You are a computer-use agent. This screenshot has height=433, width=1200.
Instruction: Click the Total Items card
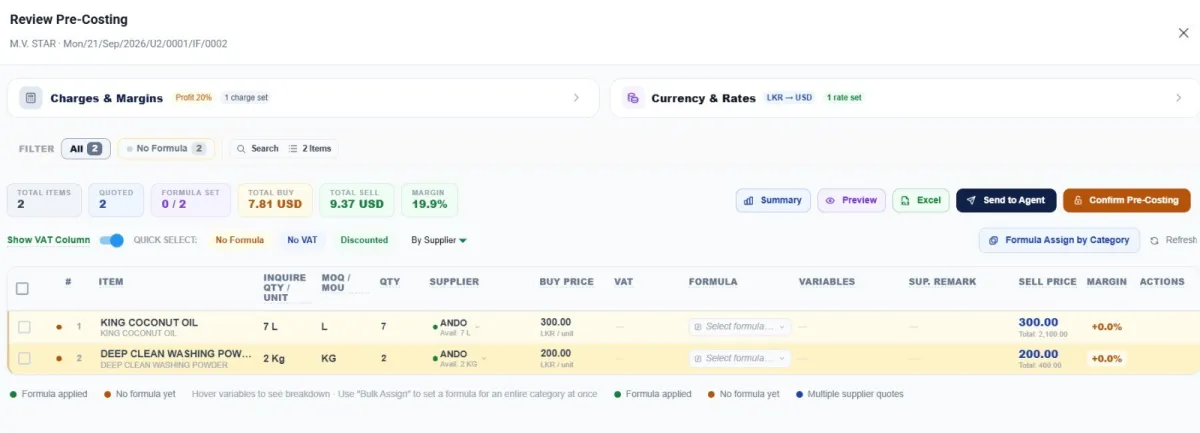point(44,200)
